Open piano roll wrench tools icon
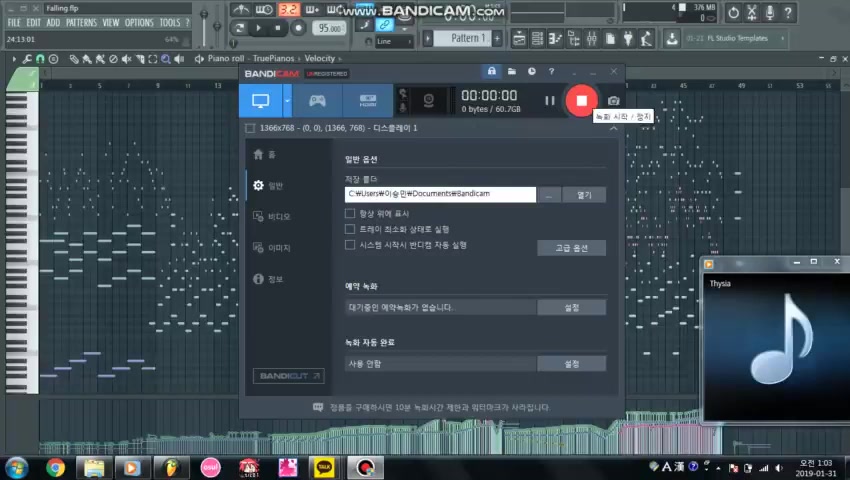This screenshot has height=480, width=850. [x=26, y=59]
